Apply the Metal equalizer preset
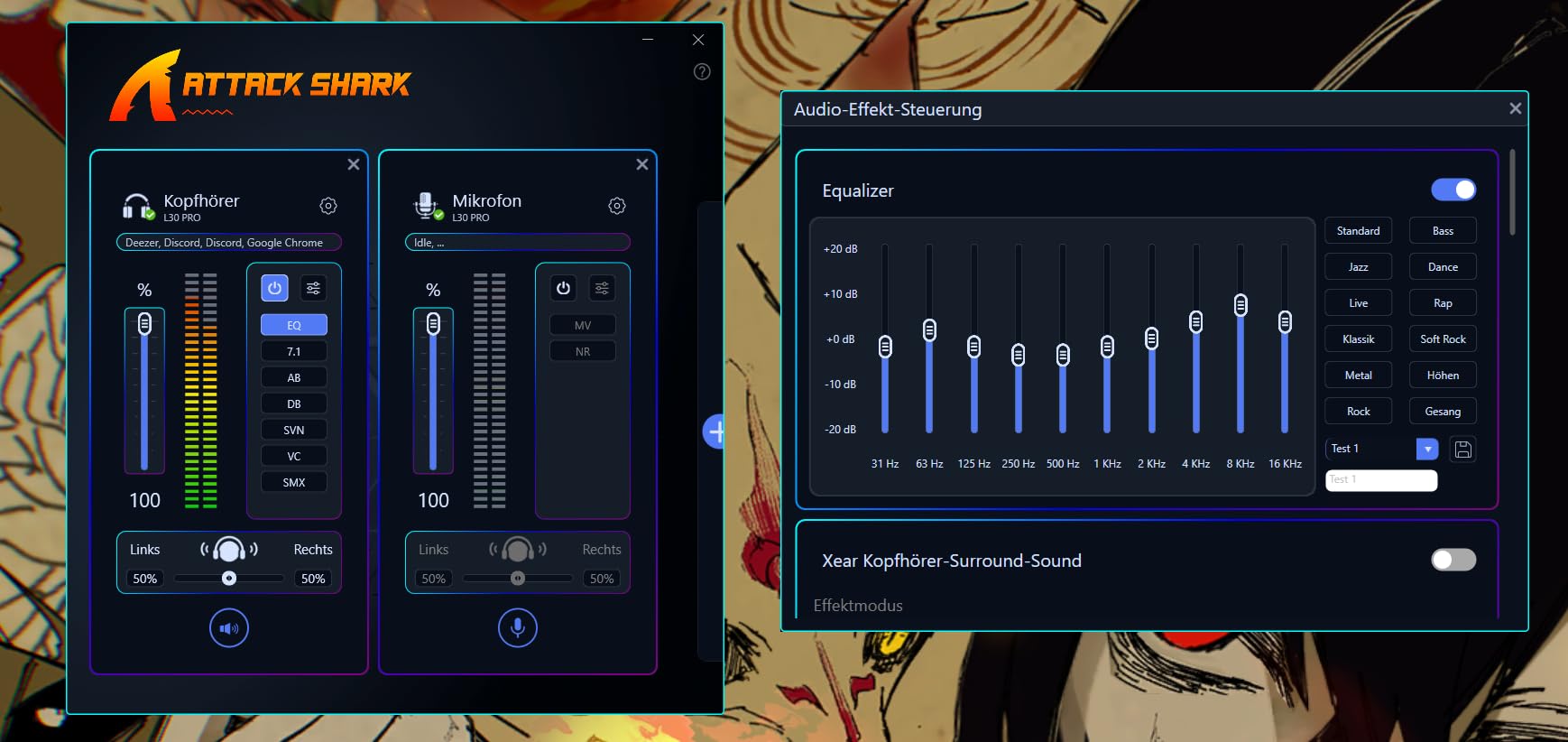 click(x=1358, y=375)
